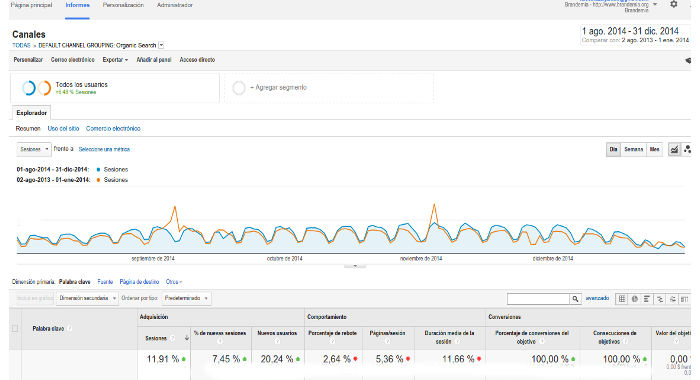
Task: Click the orange spike in September chart
Action: [175, 208]
